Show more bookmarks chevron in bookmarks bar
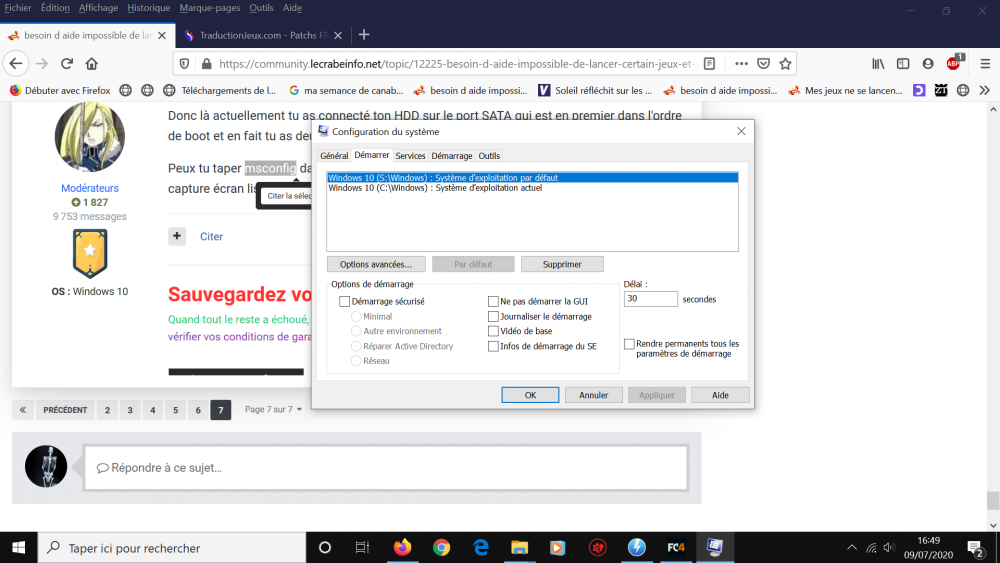Image resolution: width=1000 pixels, height=563 pixels. [985, 91]
